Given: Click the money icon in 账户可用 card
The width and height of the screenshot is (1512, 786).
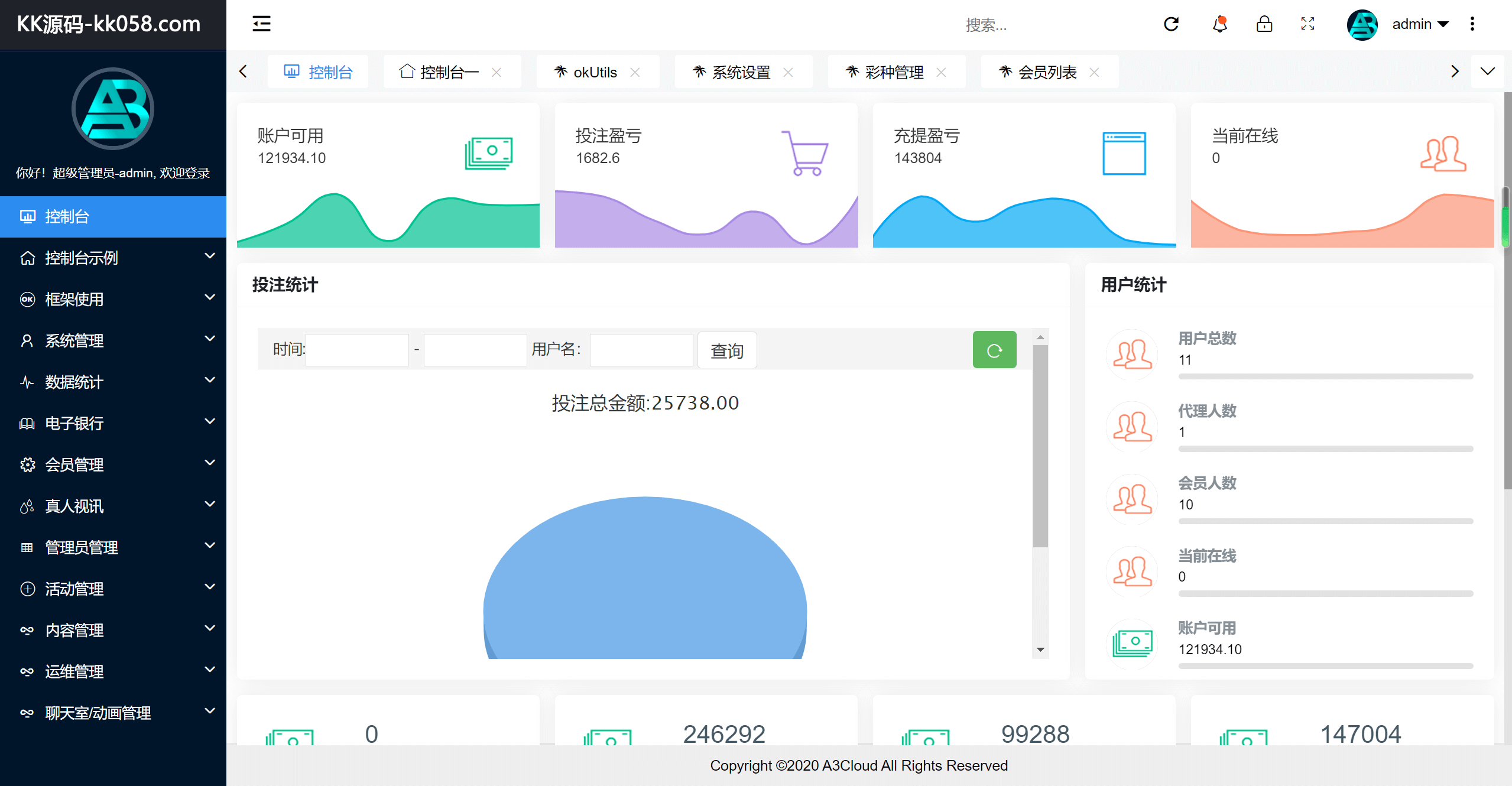Looking at the screenshot, I should click(x=488, y=153).
